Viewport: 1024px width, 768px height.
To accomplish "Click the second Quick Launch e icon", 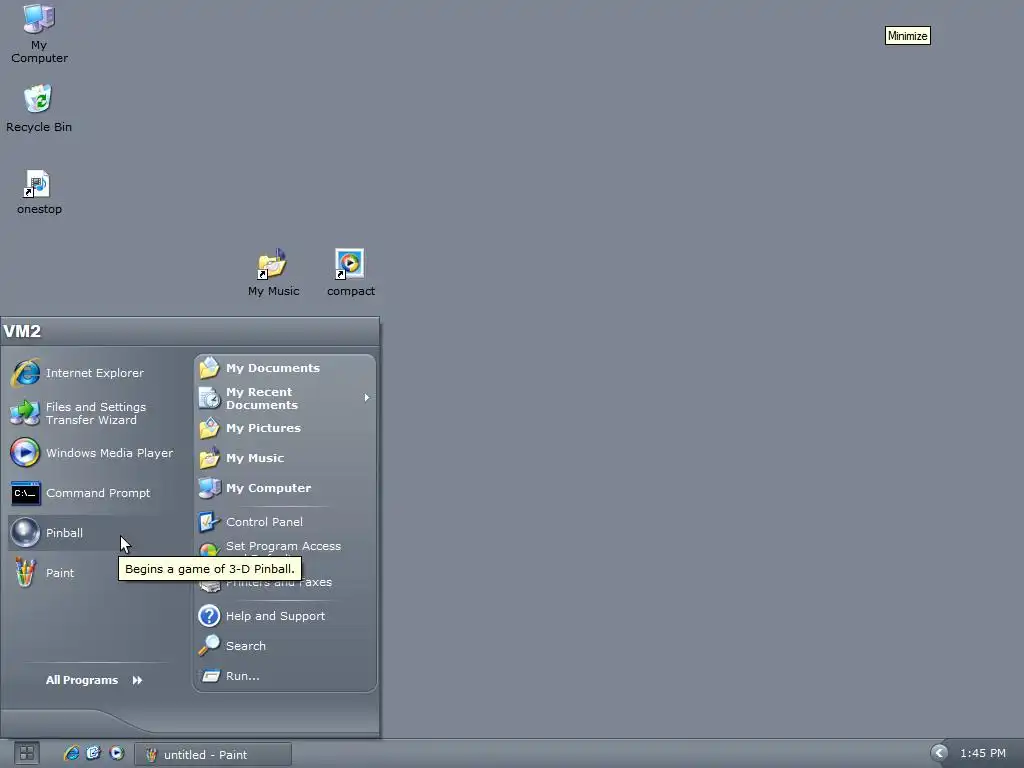I will (x=93, y=754).
